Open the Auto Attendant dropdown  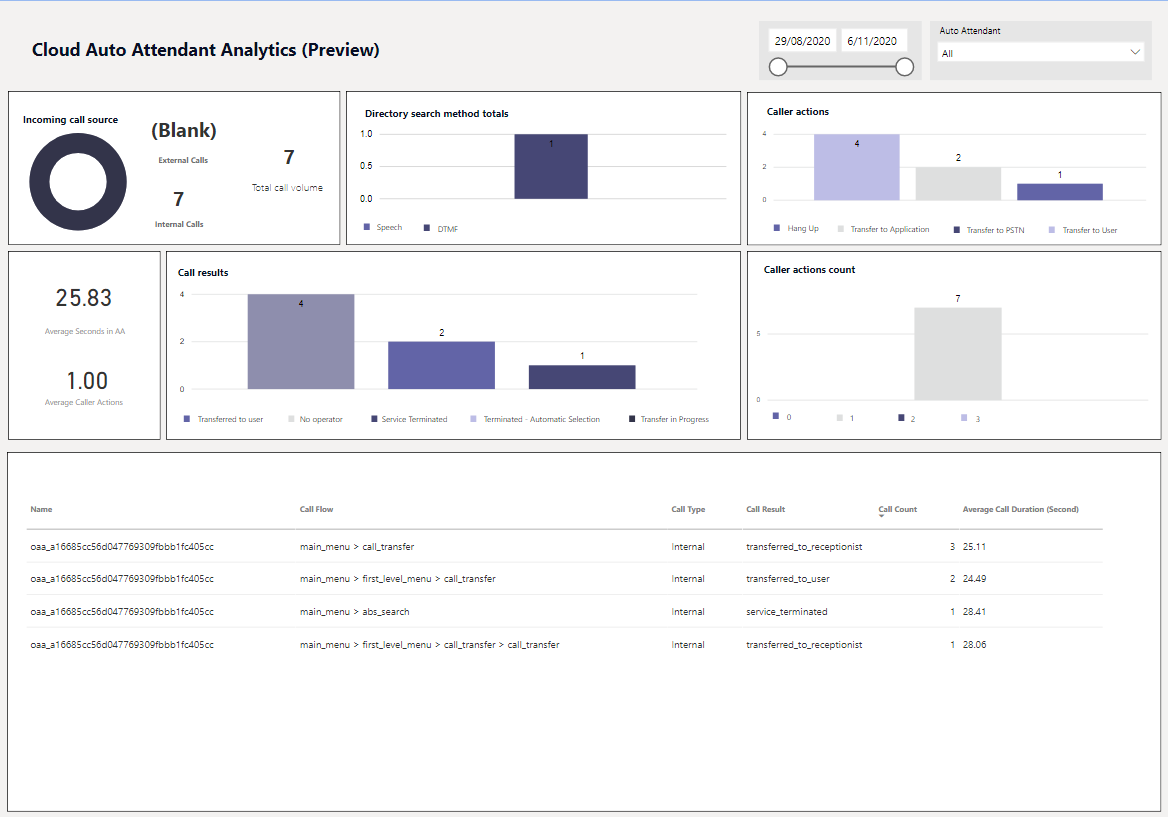[1040, 53]
